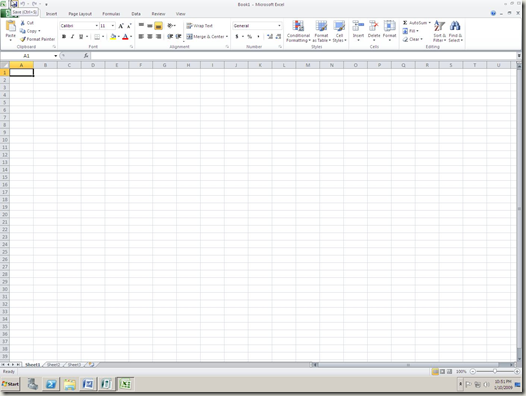Toggle Align Text Left
Screen dimensions: 526x396
tap(141, 37)
